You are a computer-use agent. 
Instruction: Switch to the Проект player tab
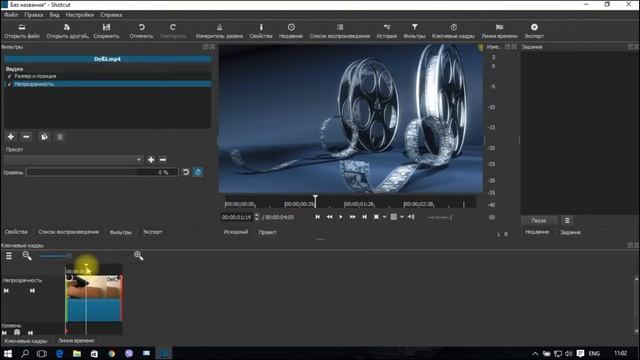click(267, 232)
